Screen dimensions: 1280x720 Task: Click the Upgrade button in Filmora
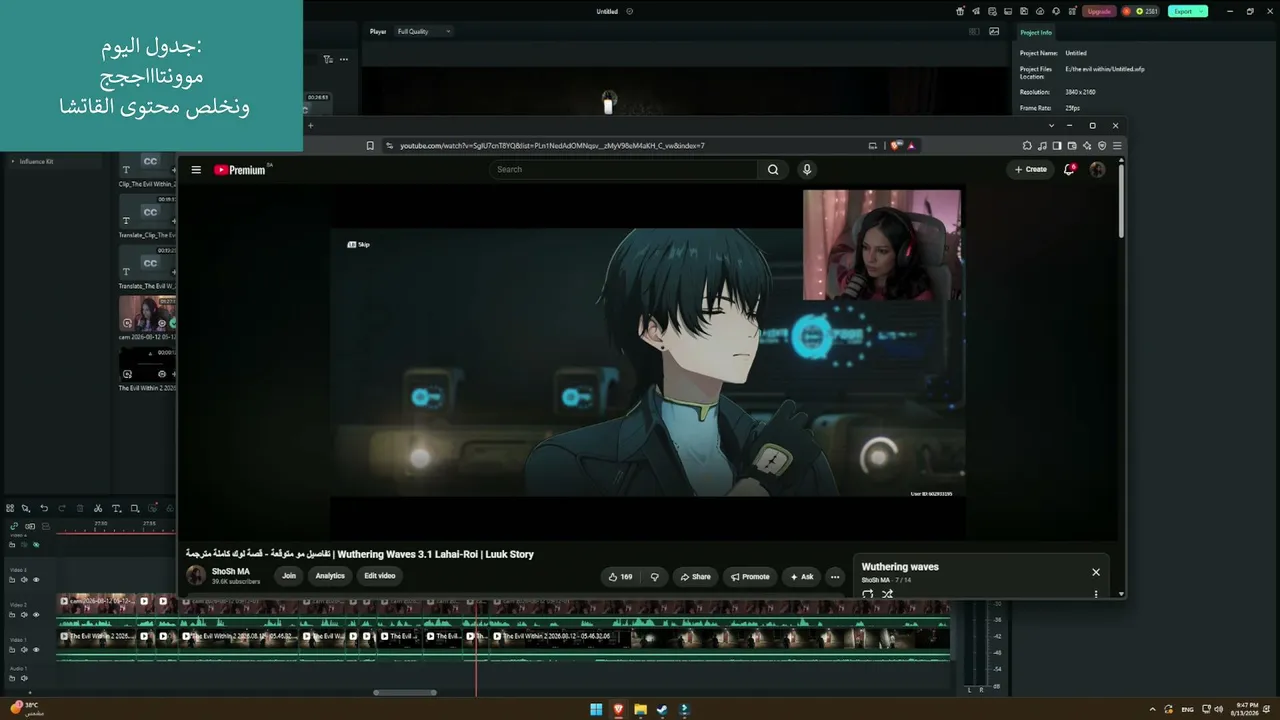click(x=1099, y=12)
